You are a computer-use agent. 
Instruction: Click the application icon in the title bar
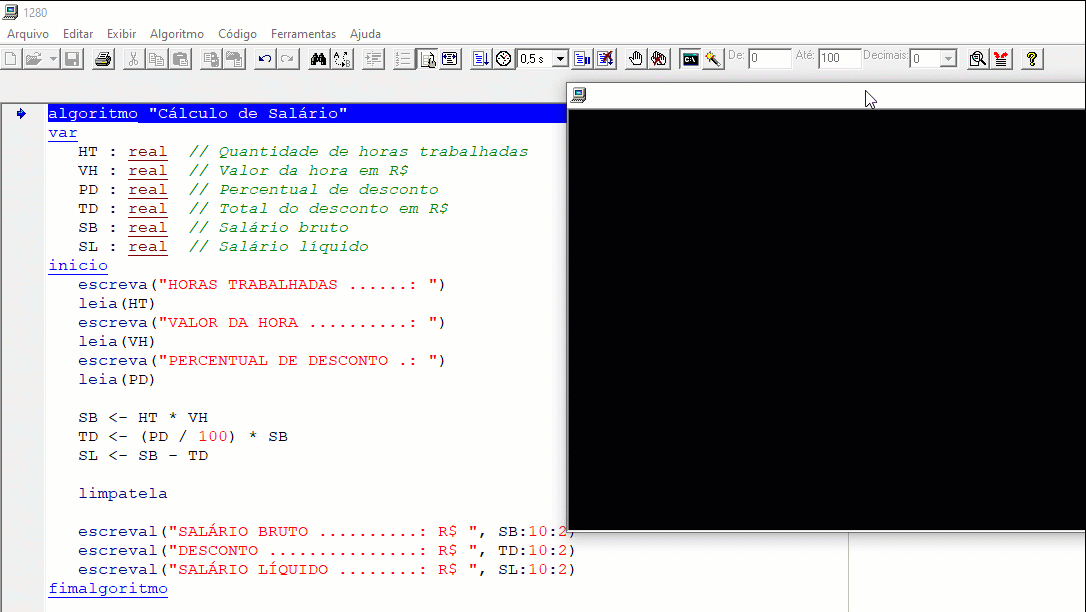11,12
